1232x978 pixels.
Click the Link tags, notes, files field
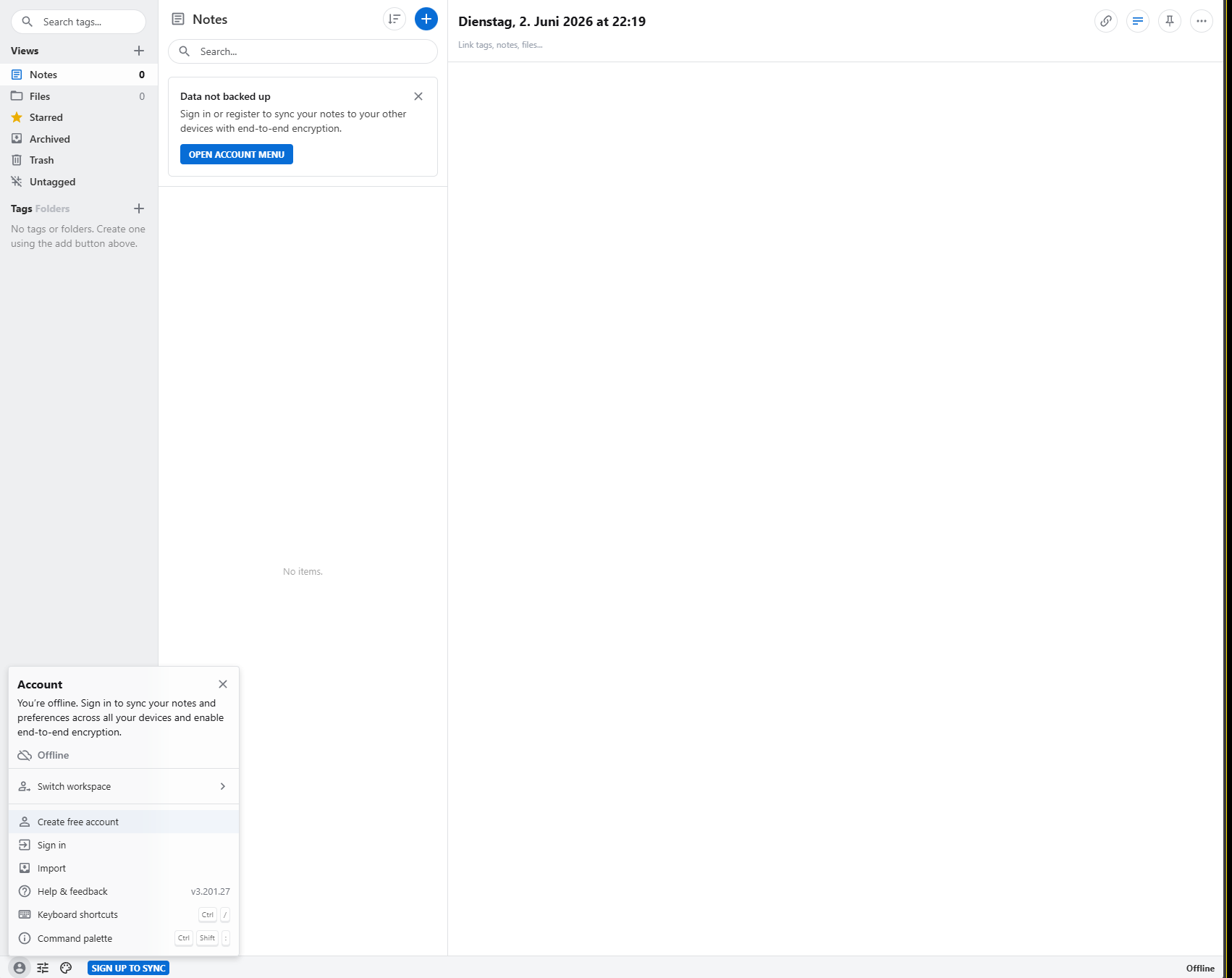point(500,45)
